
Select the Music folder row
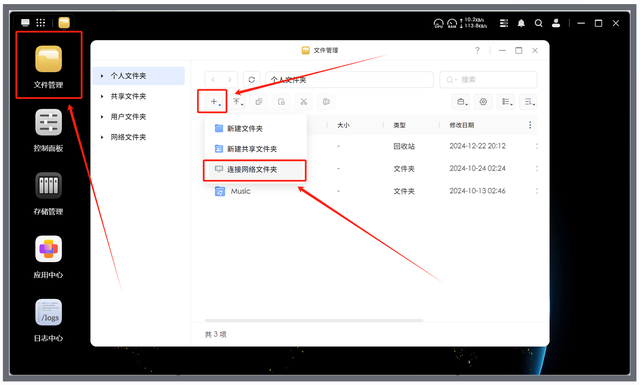pyautogui.click(x=371, y=191)
